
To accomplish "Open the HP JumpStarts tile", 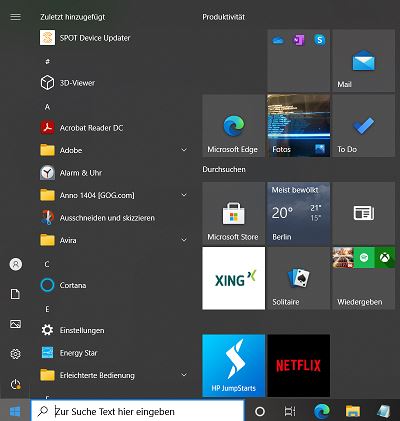I will pos(234,366).
